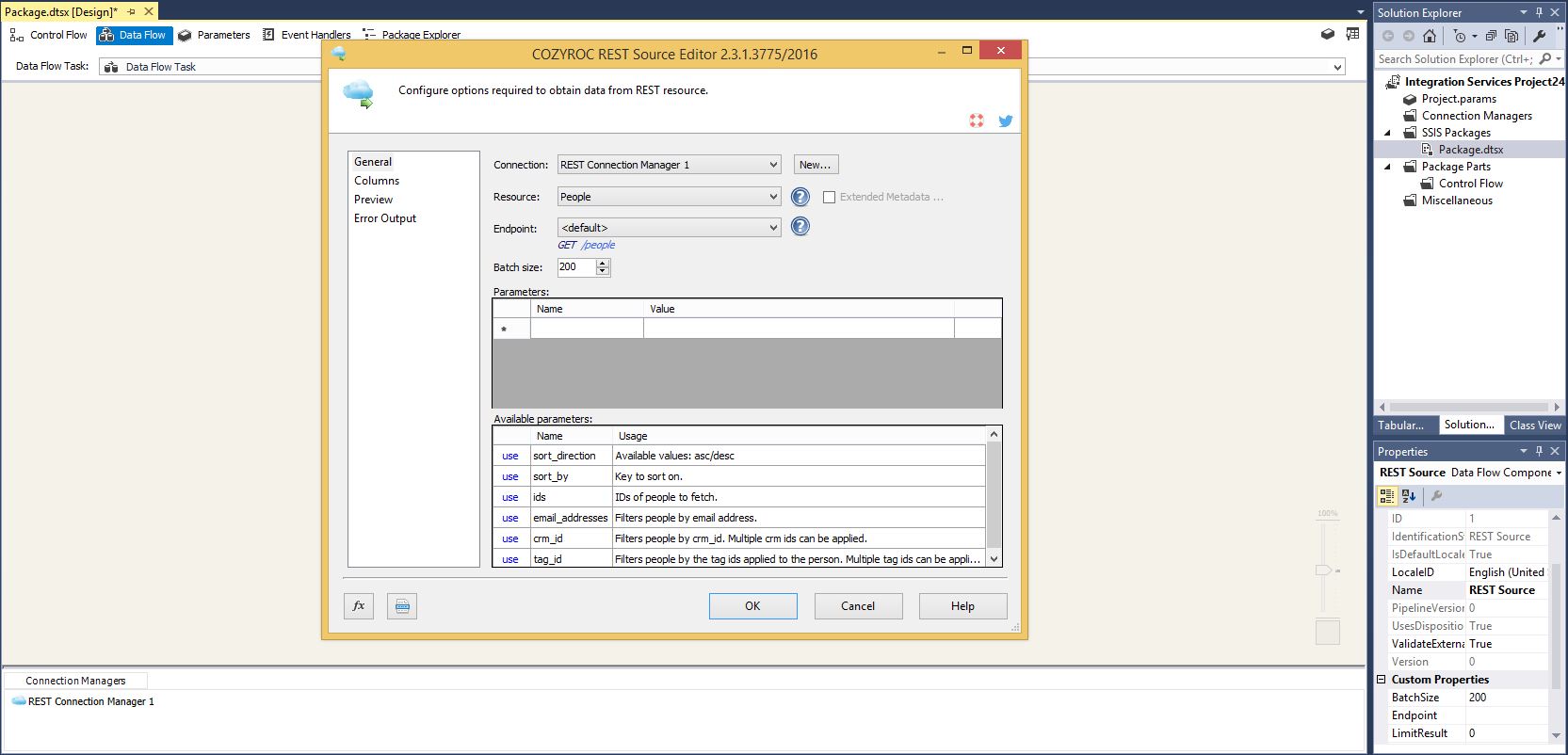1568x755 pixels.
Task: Click the design surface zoom slider handle
Action: coord(1323,570)
